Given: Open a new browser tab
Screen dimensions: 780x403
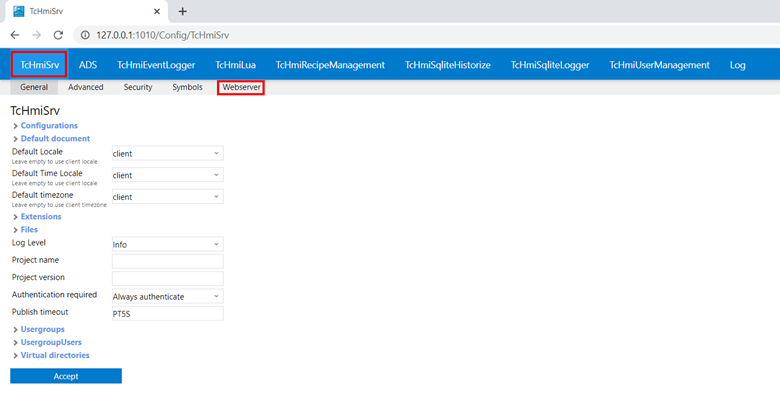Looking at the screenshot, I should pyautogui.click(x=183, y=11).
